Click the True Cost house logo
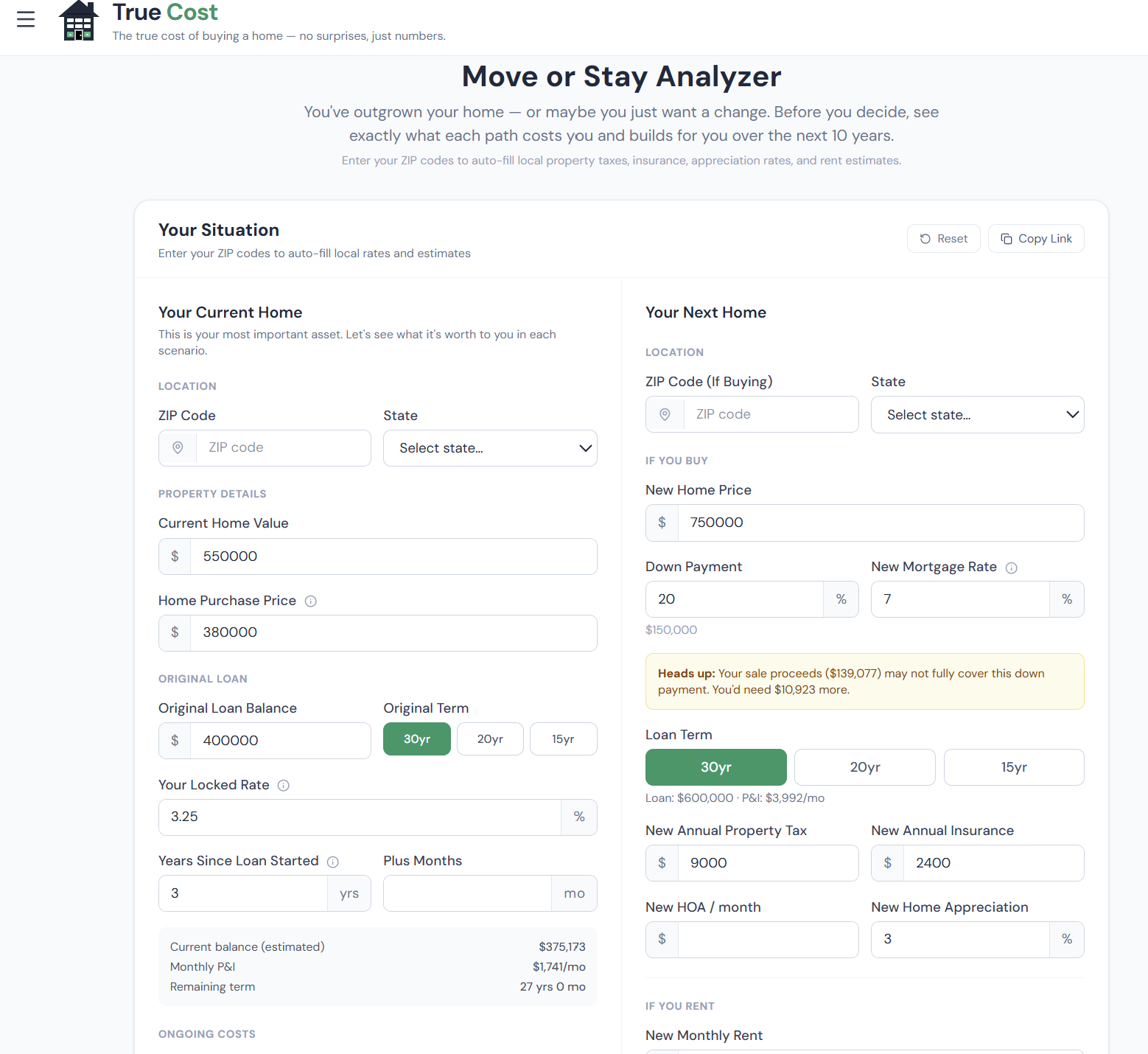This screenshot has width=1148, height=1054. click(79, 21)
